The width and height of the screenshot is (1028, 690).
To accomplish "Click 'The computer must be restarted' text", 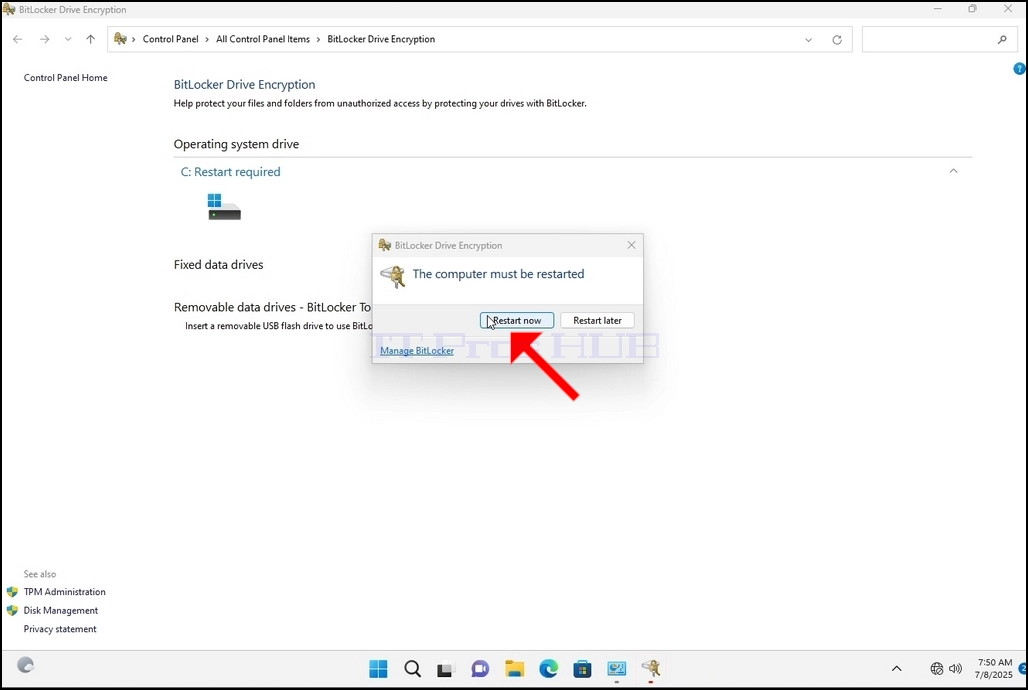I will point(498,274).
